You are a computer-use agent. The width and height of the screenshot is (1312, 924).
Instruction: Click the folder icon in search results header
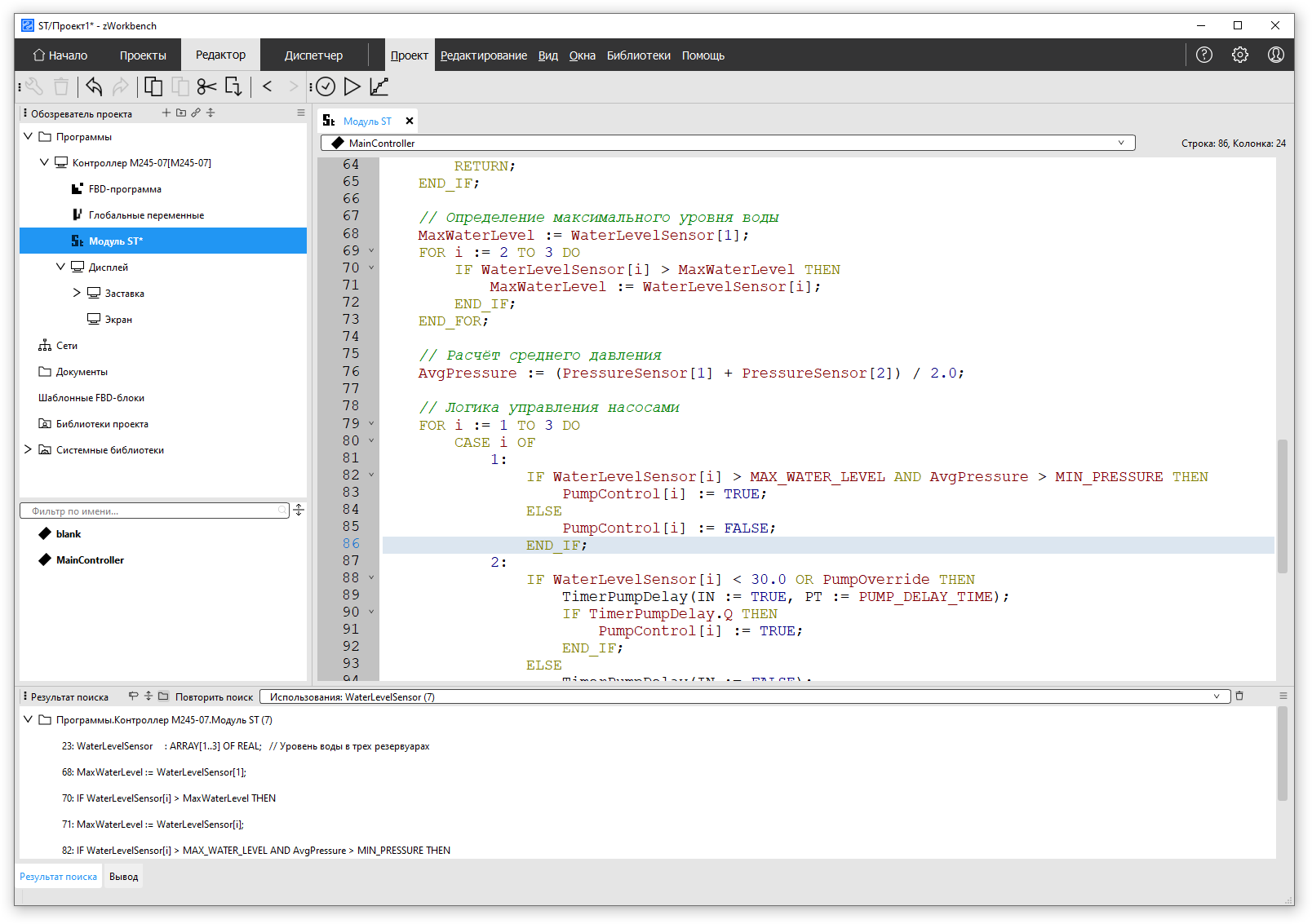tap(163, 696)
